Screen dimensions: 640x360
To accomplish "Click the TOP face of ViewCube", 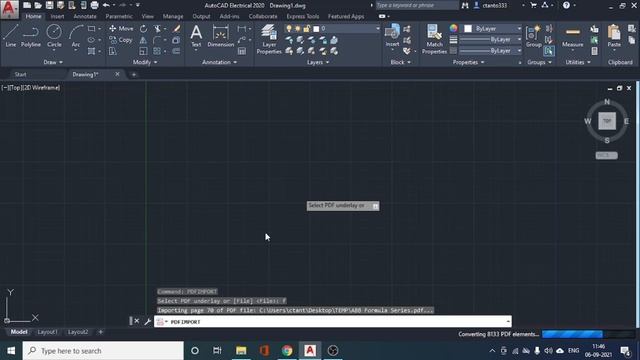I will tap(607, 121).
